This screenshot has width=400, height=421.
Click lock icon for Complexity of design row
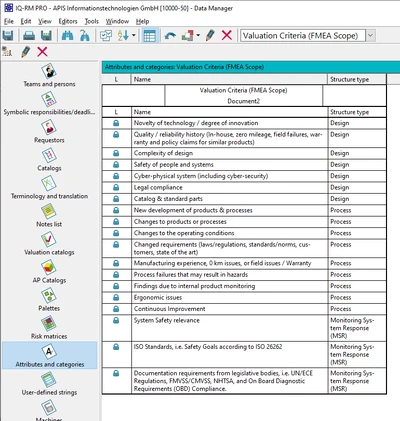[116, 153]
